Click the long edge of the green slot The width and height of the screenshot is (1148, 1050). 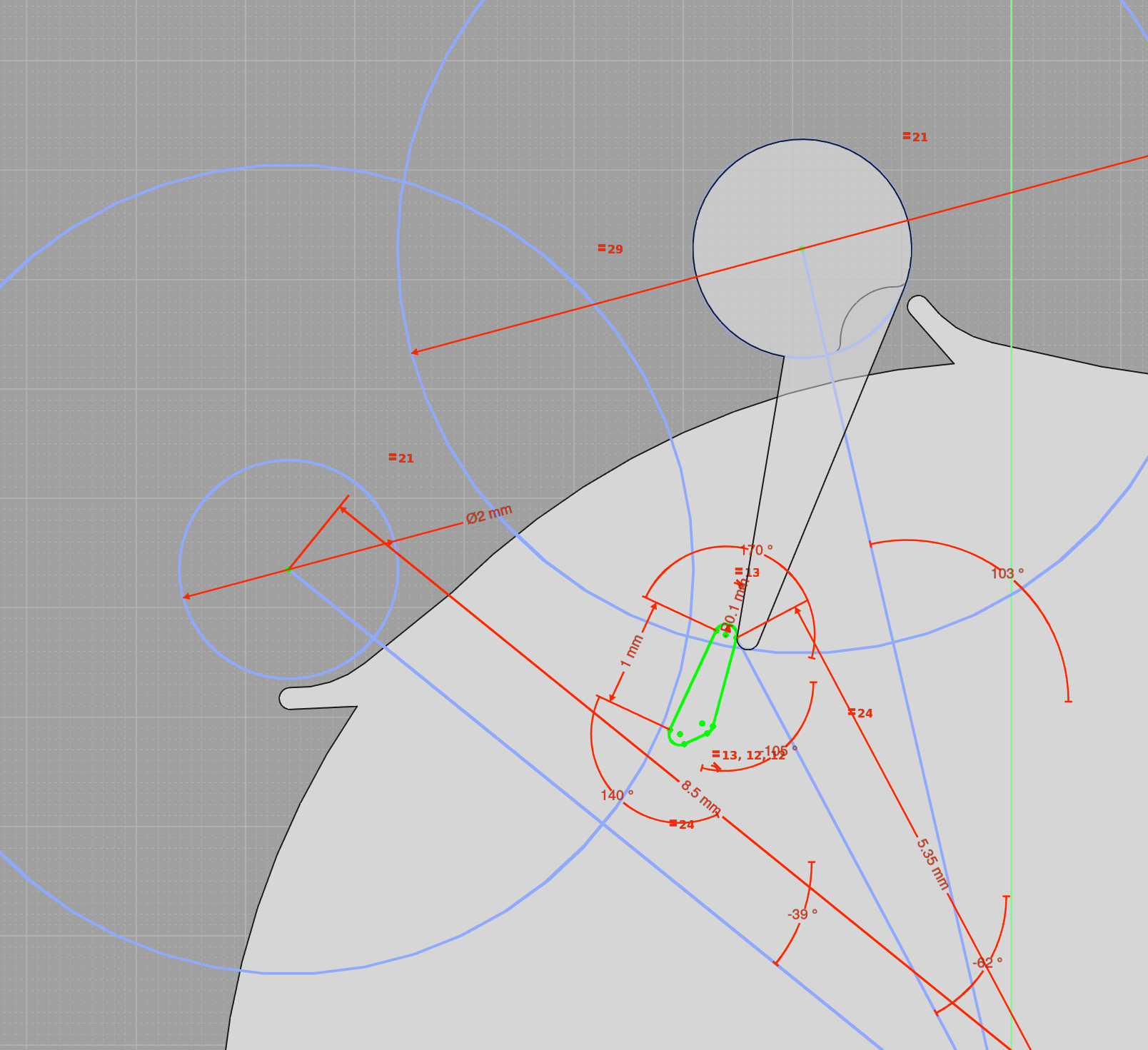click(x=693, y=678)
